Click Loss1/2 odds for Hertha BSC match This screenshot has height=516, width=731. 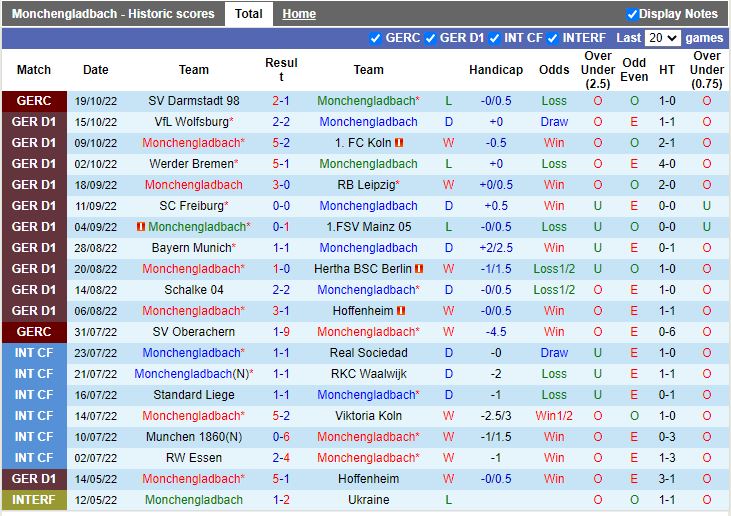(x=554, y=268)
